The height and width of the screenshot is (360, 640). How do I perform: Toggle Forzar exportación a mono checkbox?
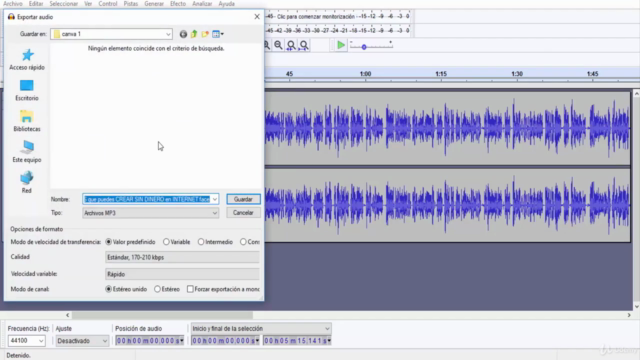pyautogui.click(x=190, y=289)
